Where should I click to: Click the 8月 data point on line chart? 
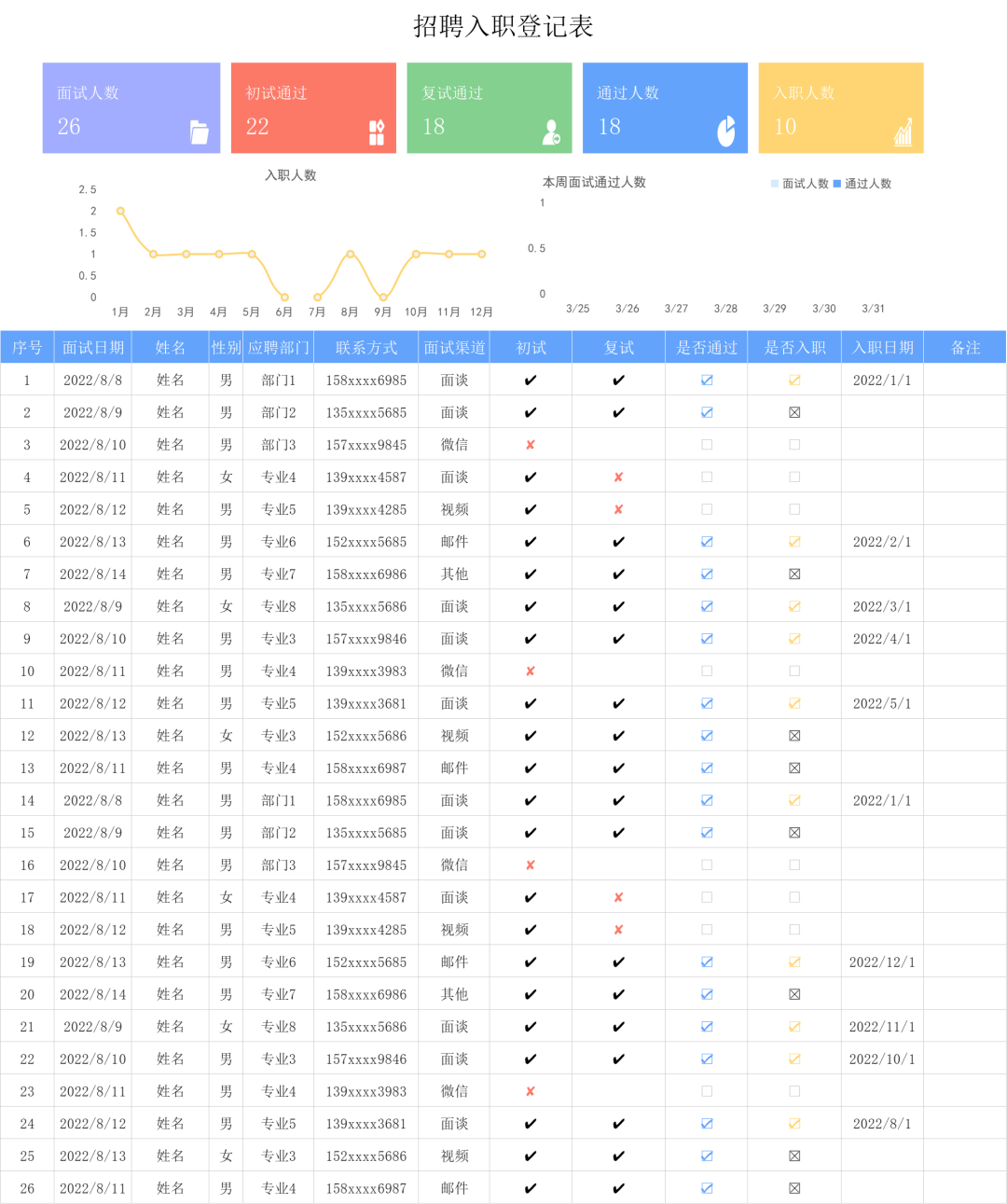click(x=351, y=254)
